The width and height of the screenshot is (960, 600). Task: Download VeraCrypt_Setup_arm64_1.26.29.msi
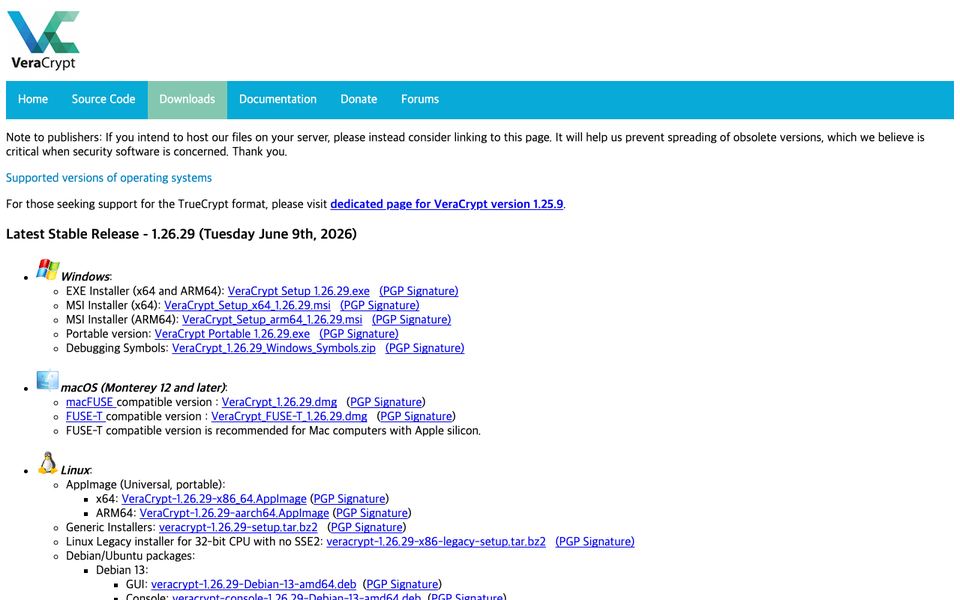coord(272,319)
